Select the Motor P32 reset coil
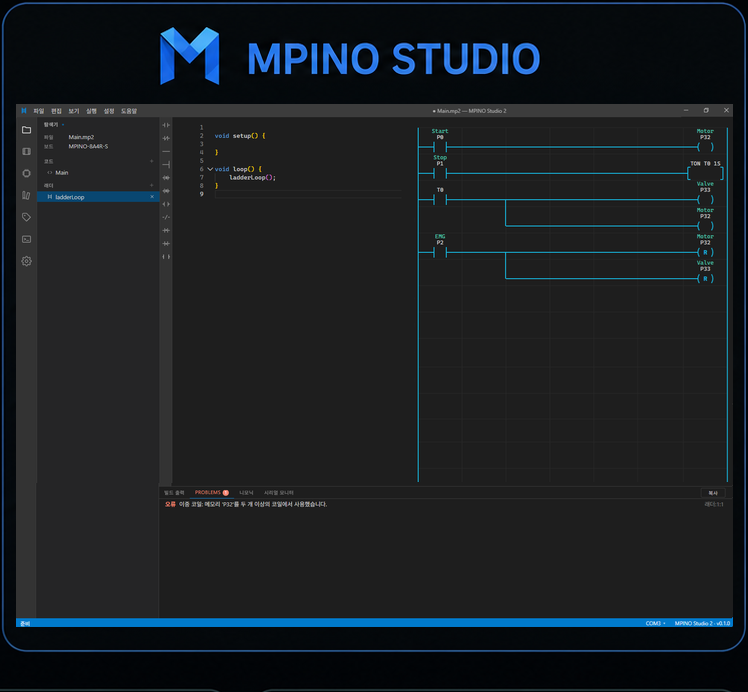The width and height of the screenshot is (748, 692). [705, 252]
